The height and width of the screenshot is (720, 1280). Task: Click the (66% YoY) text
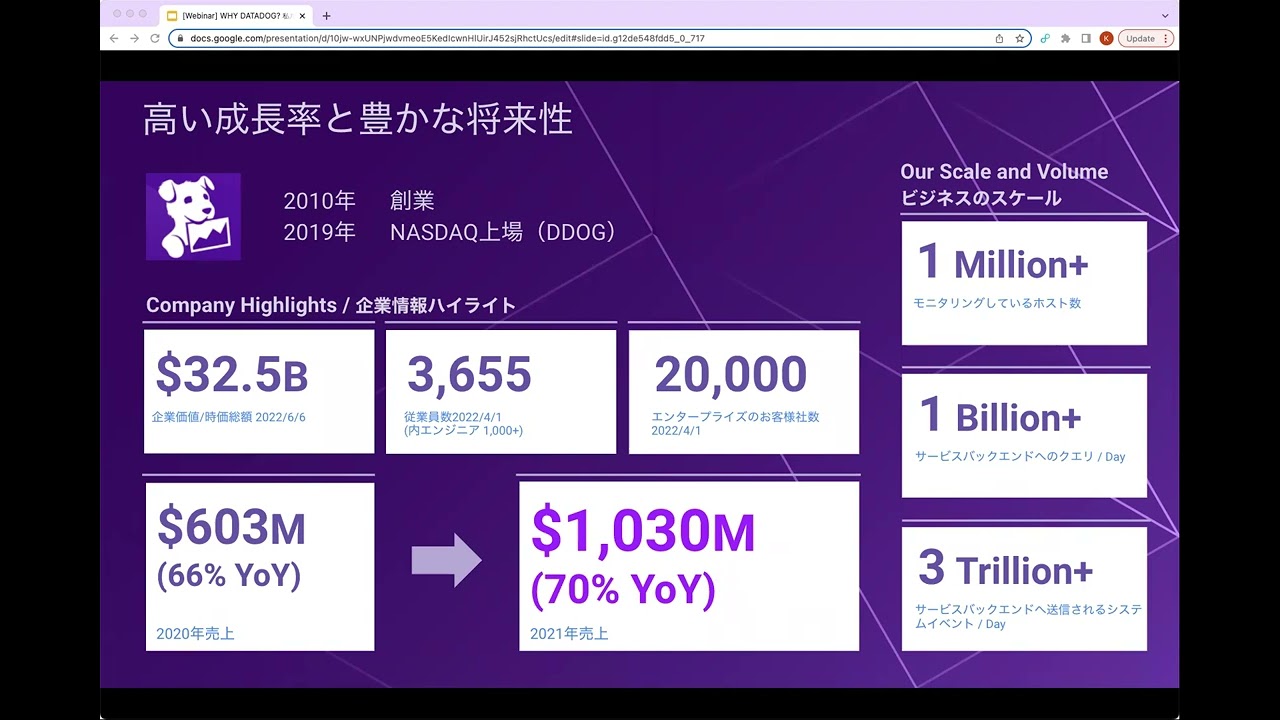[229, 575]
